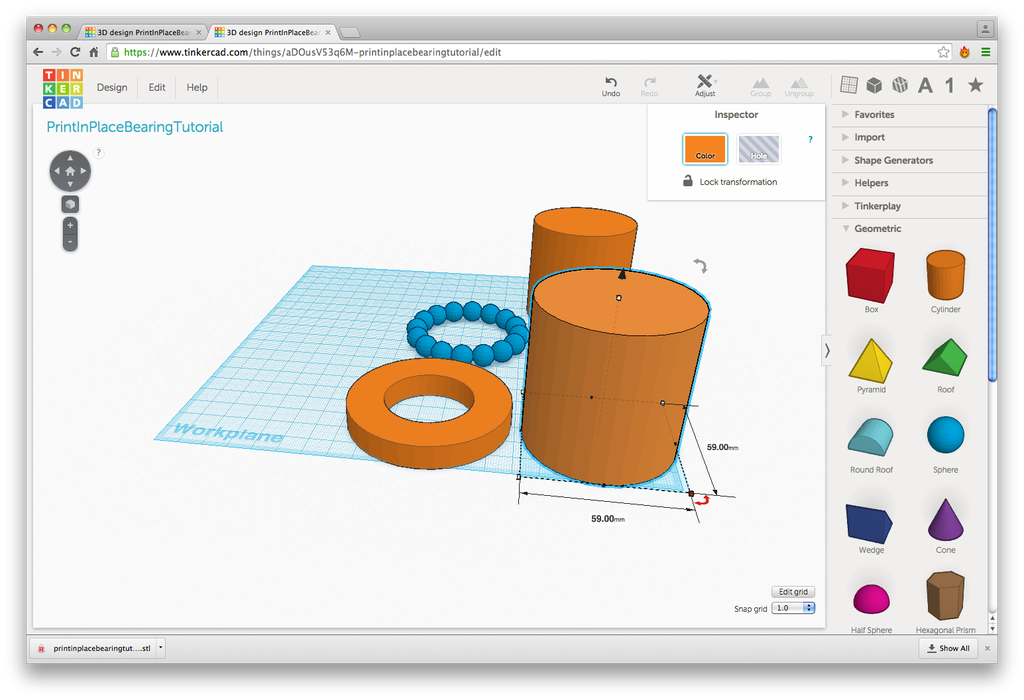Click the PrintInPlaceBearingTutorial title
This screenshot has height=700, width=1024.
click(x=135, y=127)
